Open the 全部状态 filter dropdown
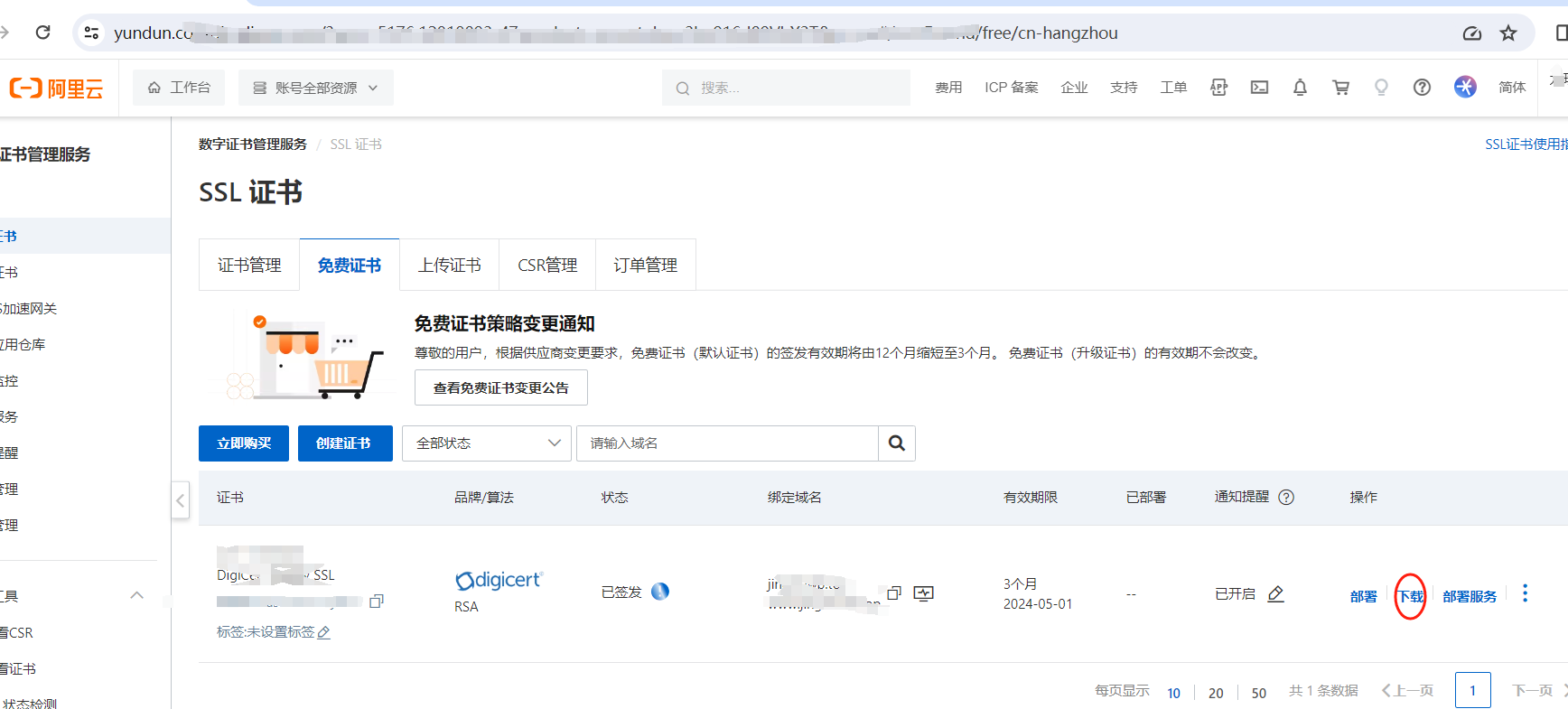1568x709 pixels. click(x=487, y=443)
